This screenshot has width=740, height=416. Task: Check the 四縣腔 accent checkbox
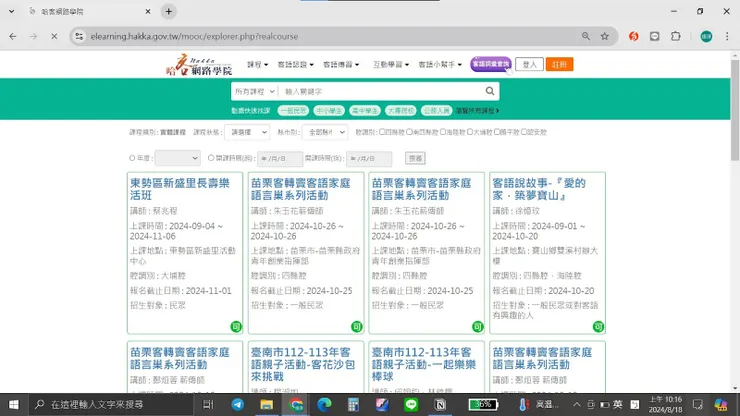click(x=382, y=132)
